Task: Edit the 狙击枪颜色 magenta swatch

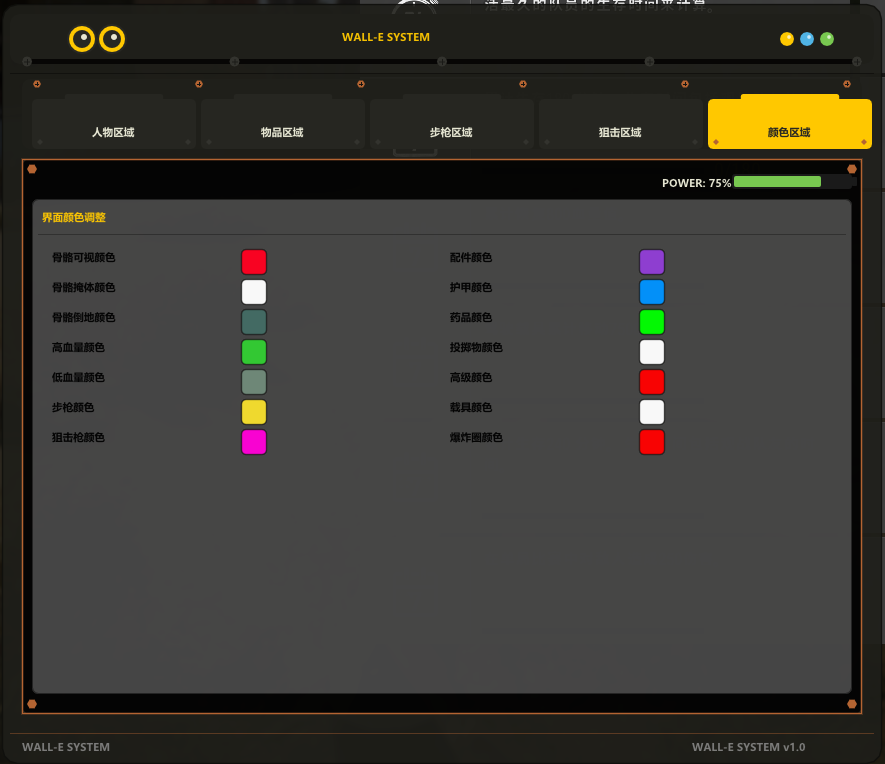Action: (254, 442)
